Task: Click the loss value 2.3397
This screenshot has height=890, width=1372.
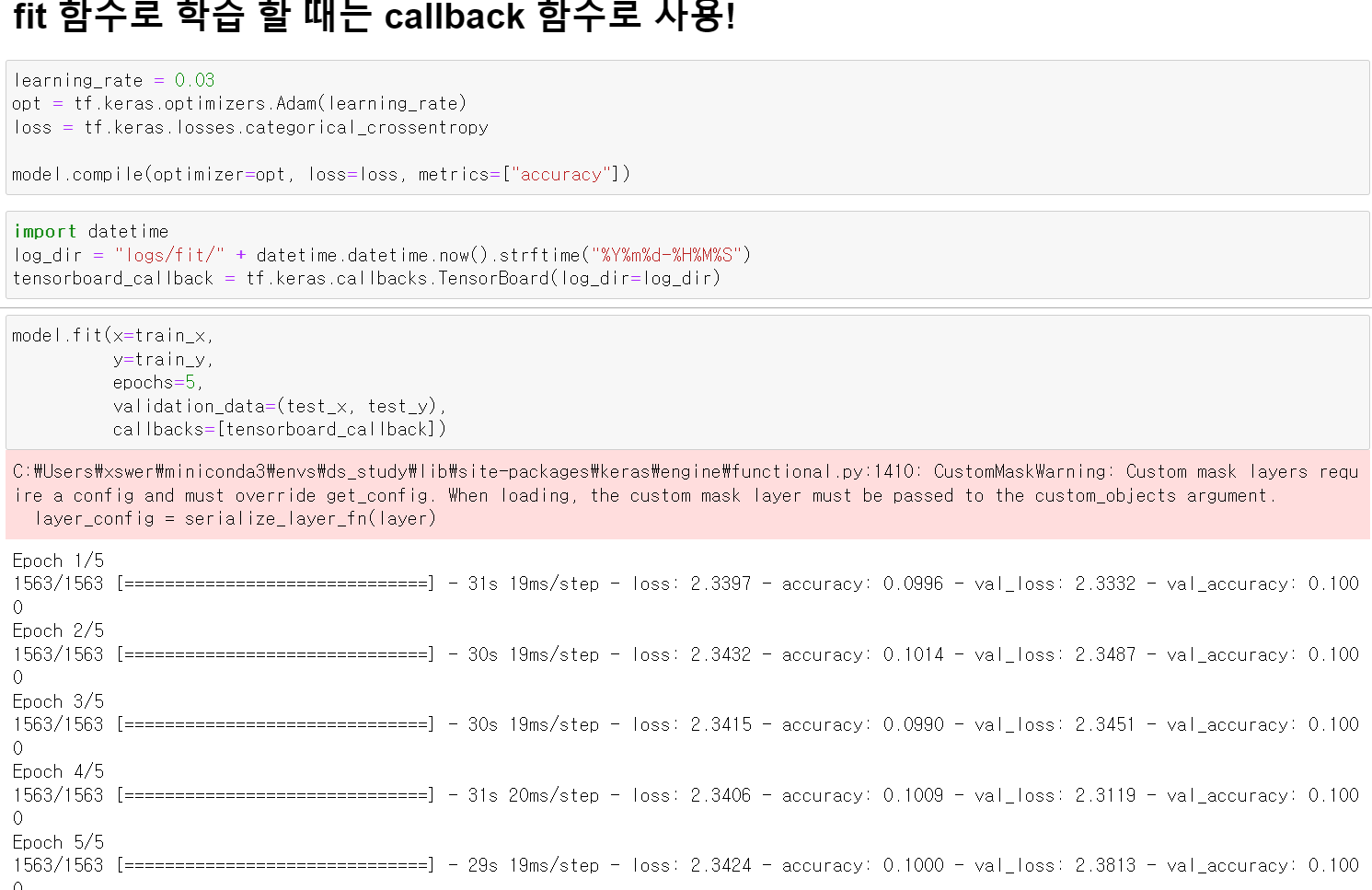Action: point(721,584)
